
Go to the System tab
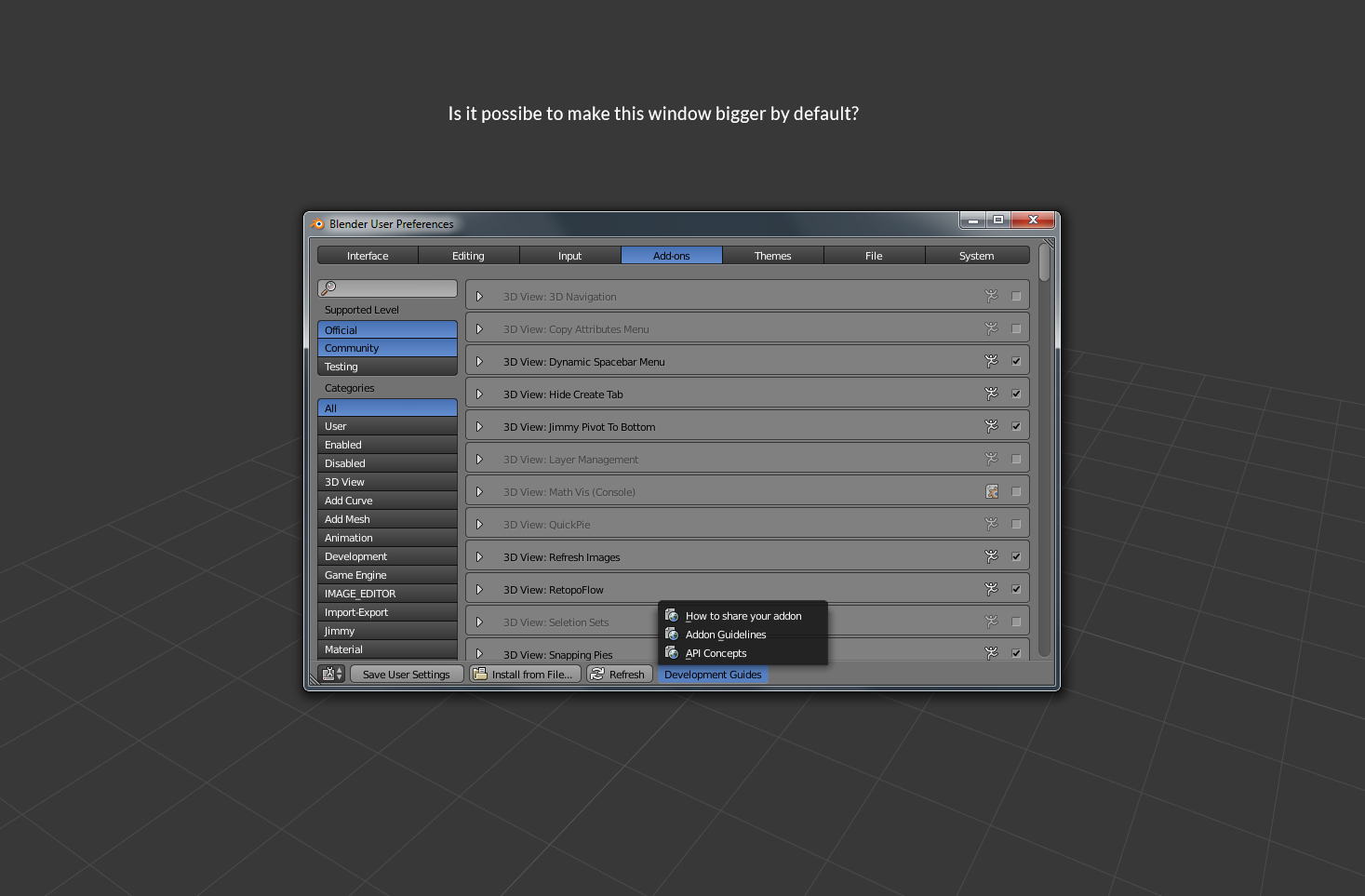point(976,256)
